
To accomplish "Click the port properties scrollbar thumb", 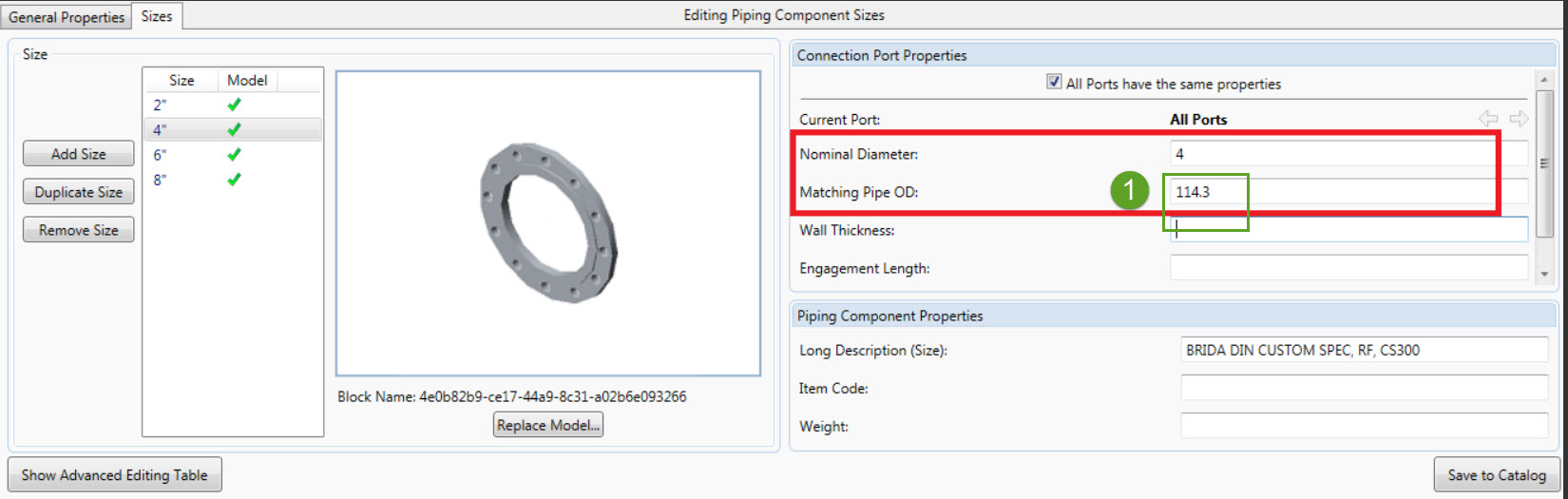I will (x=1544, y=163).
